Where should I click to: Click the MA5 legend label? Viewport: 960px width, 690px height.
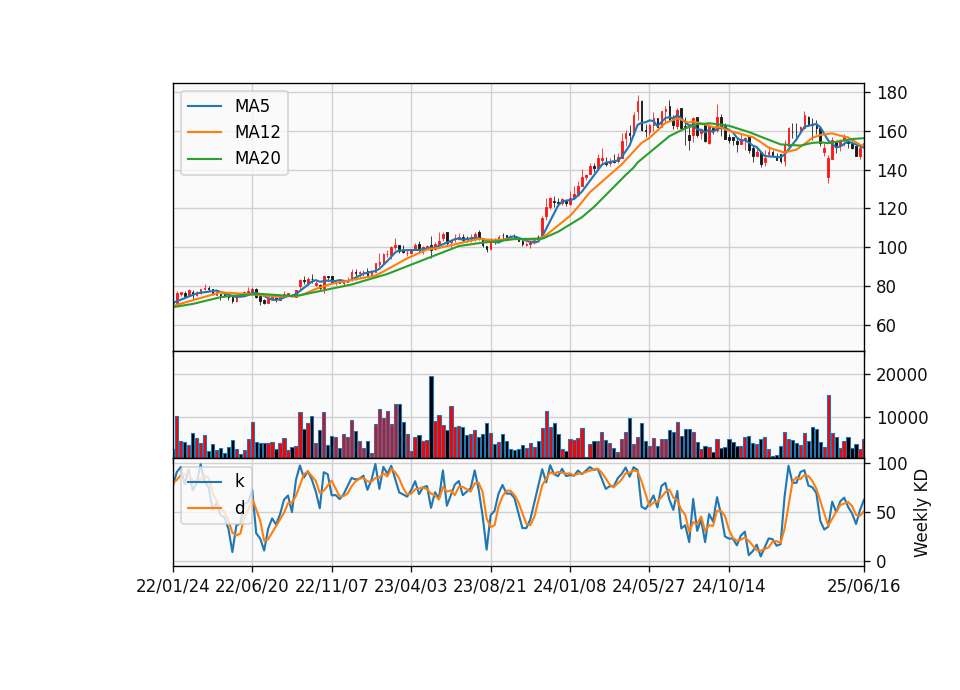point(252,106)
